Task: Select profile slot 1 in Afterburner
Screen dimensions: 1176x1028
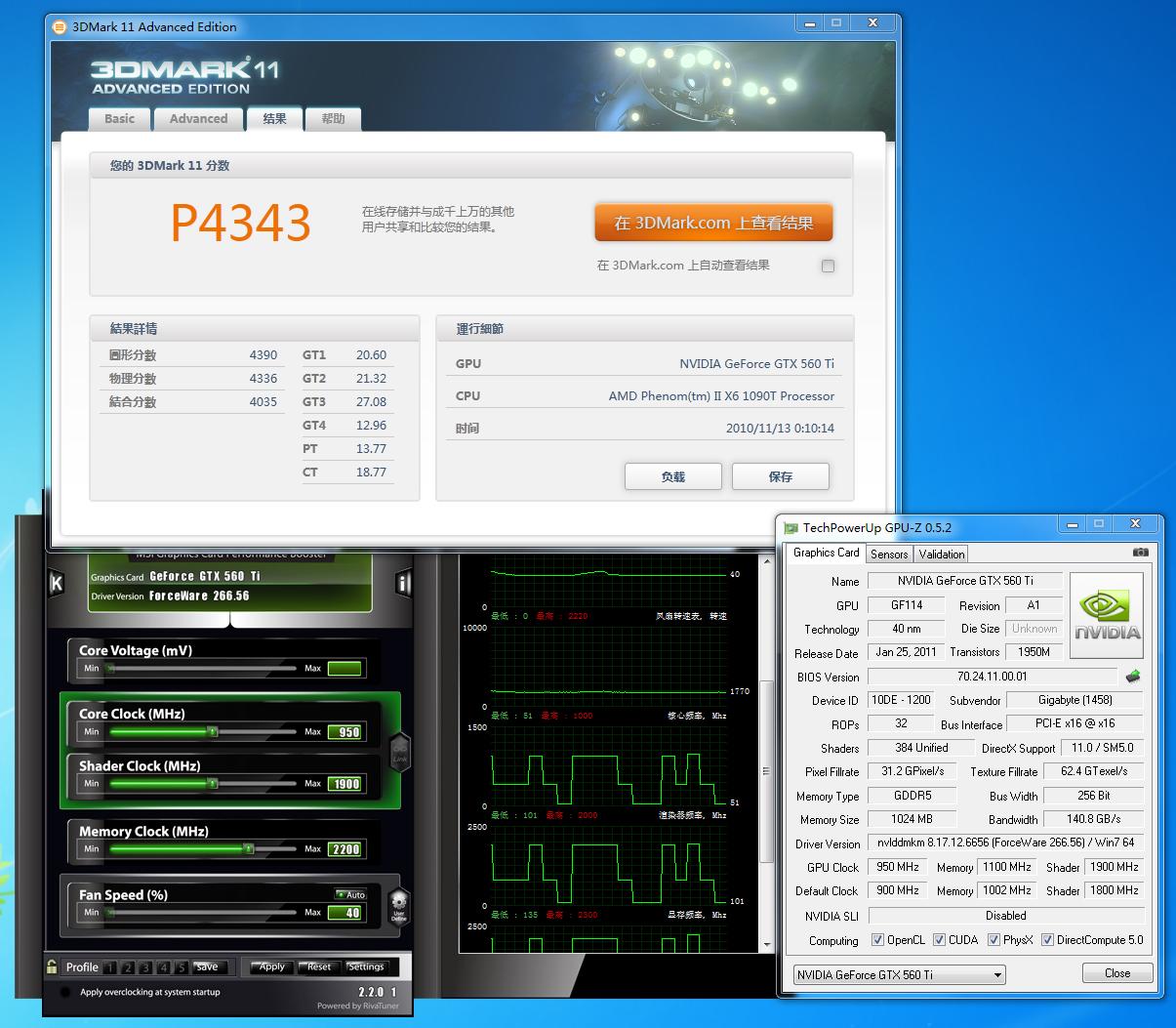Action: [x=110, y=967]
